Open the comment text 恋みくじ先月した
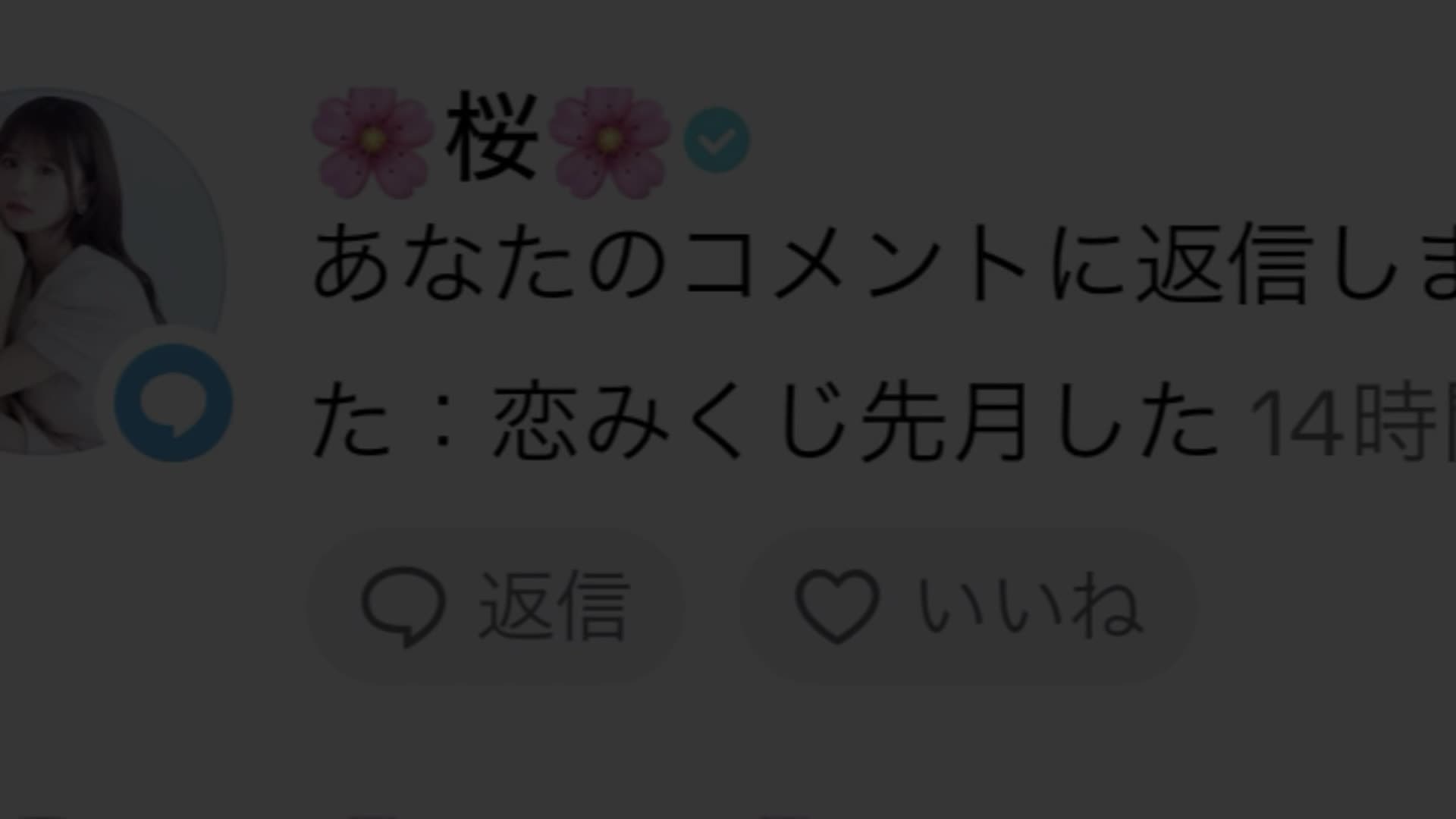 point(855,420)
